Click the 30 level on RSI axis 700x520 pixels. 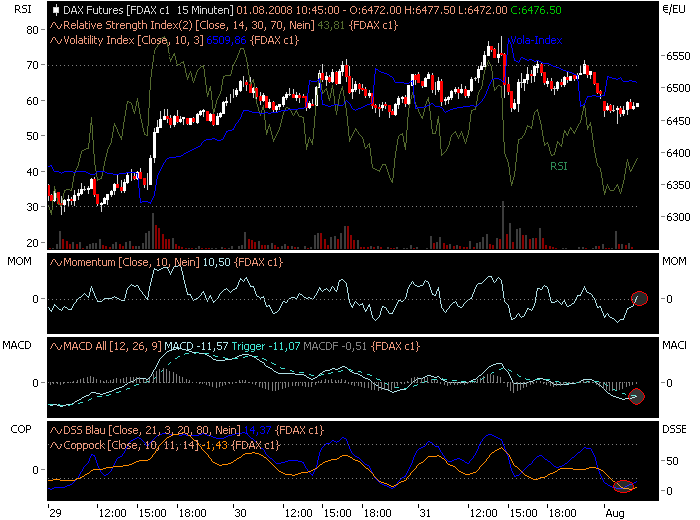point(33,207)
